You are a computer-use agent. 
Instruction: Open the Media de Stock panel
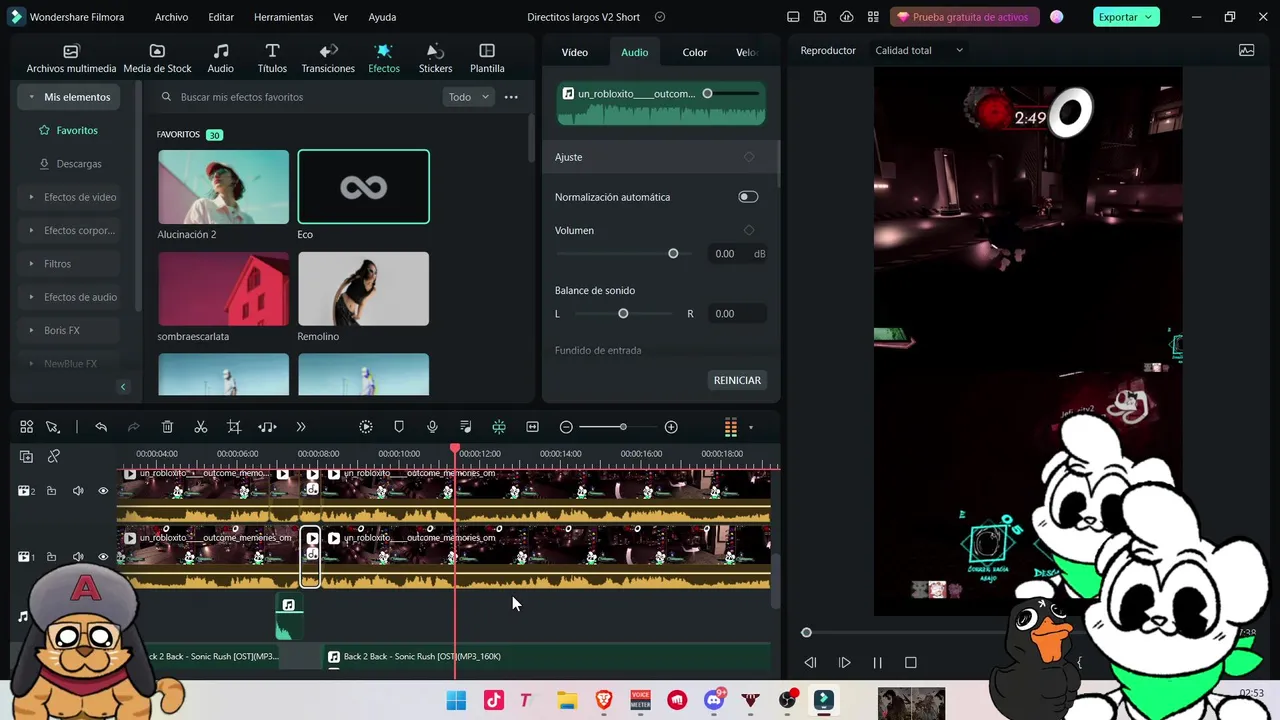[x=157, y=59]
